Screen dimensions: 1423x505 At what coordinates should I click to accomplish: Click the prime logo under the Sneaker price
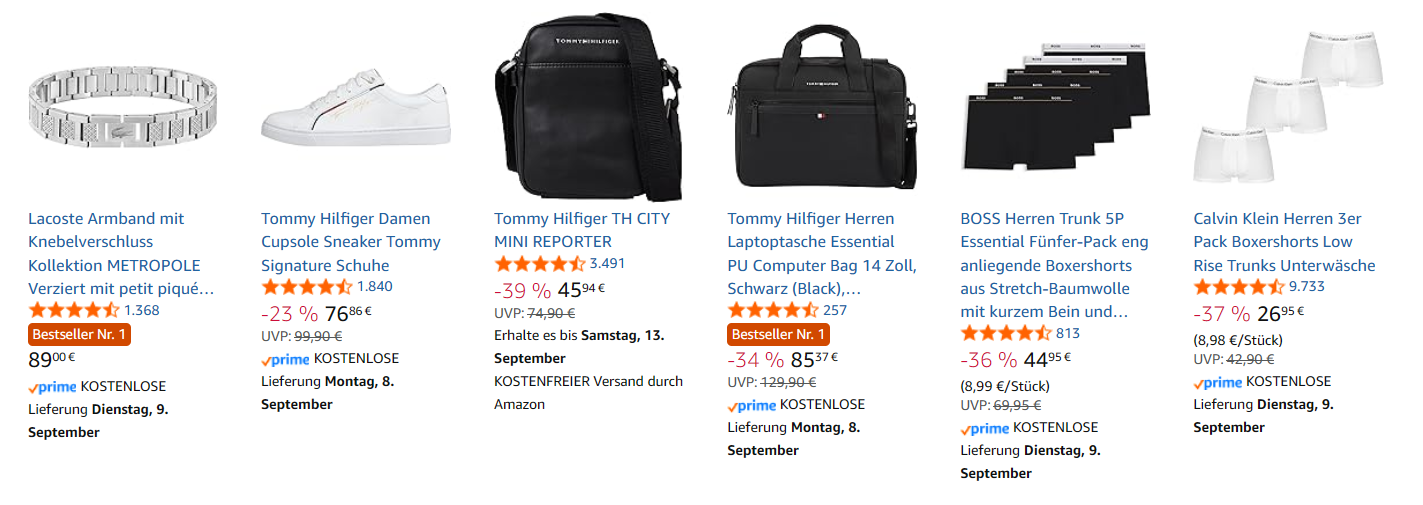[x=285, y=359]
